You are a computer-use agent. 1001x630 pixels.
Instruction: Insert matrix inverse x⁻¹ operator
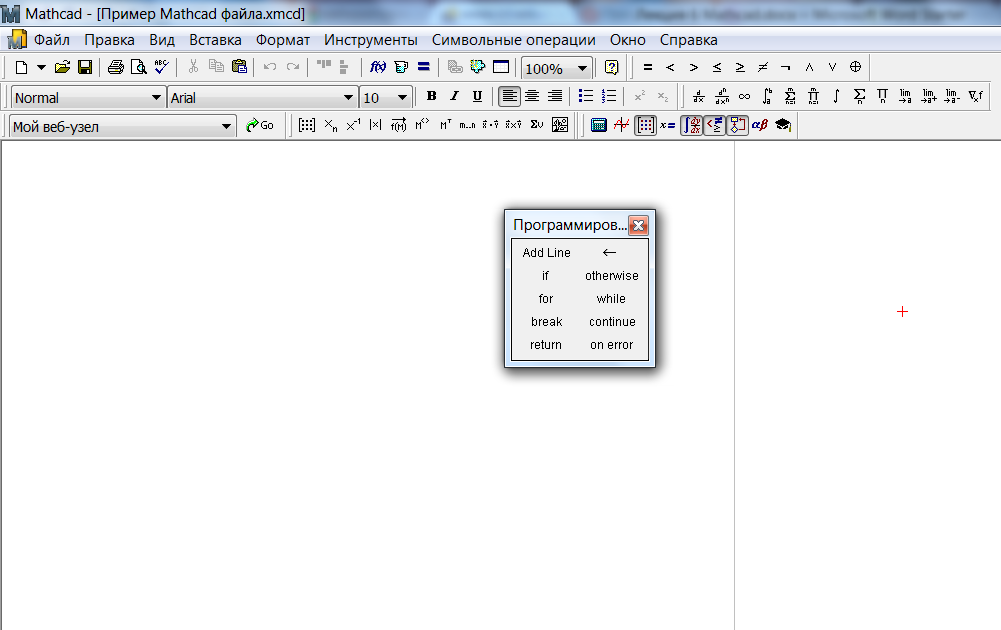tap(353, 125)
